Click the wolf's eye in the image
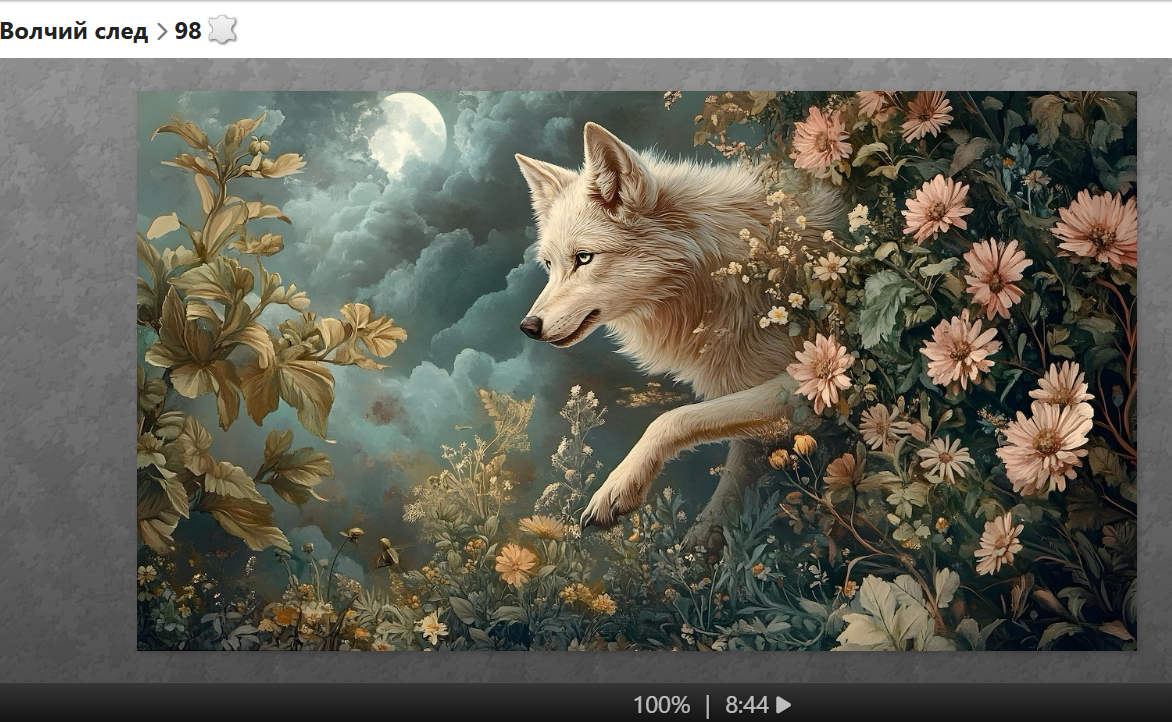 [x=583, y=258]
